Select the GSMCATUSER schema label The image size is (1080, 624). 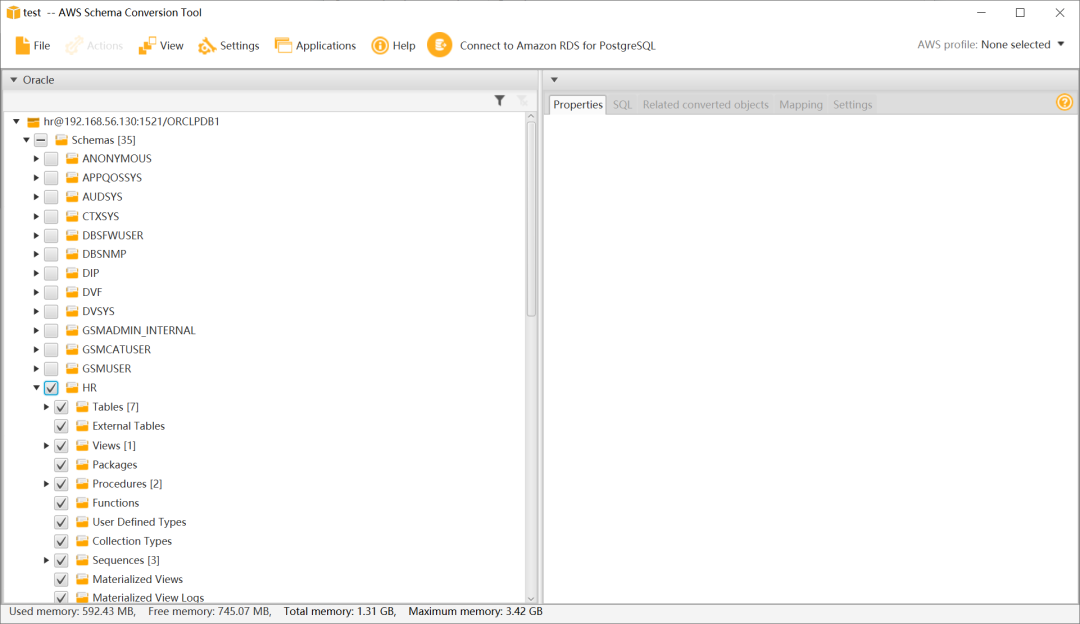click(116, 350)
